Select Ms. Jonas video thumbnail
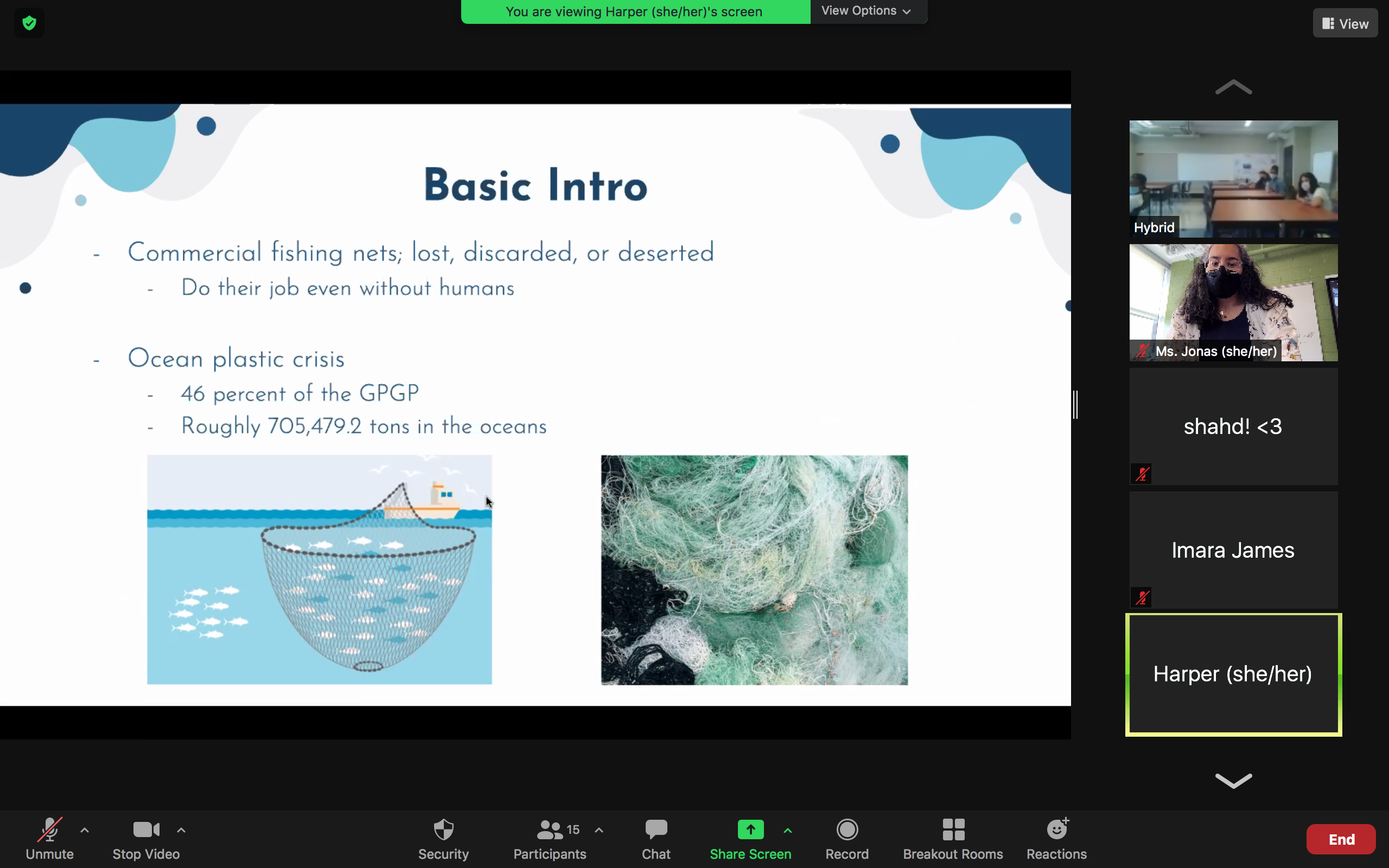The width and height of the screenshot is (1389, 868). pyautogui.click(x=1233, y=303)
